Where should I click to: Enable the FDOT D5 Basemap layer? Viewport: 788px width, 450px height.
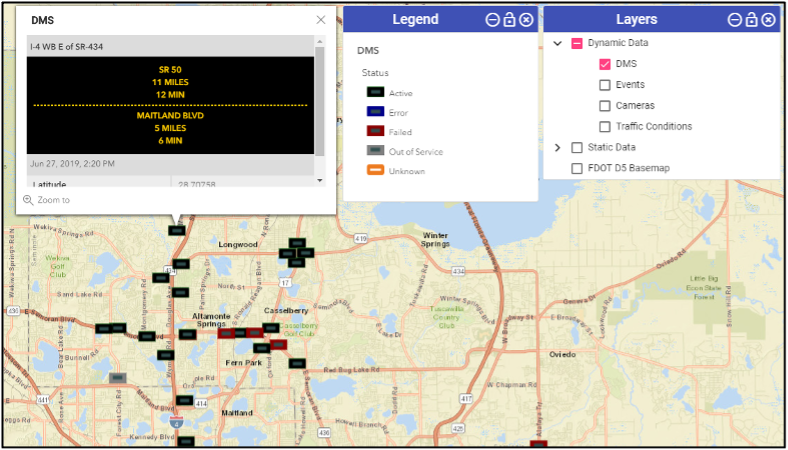click(577, 169)
